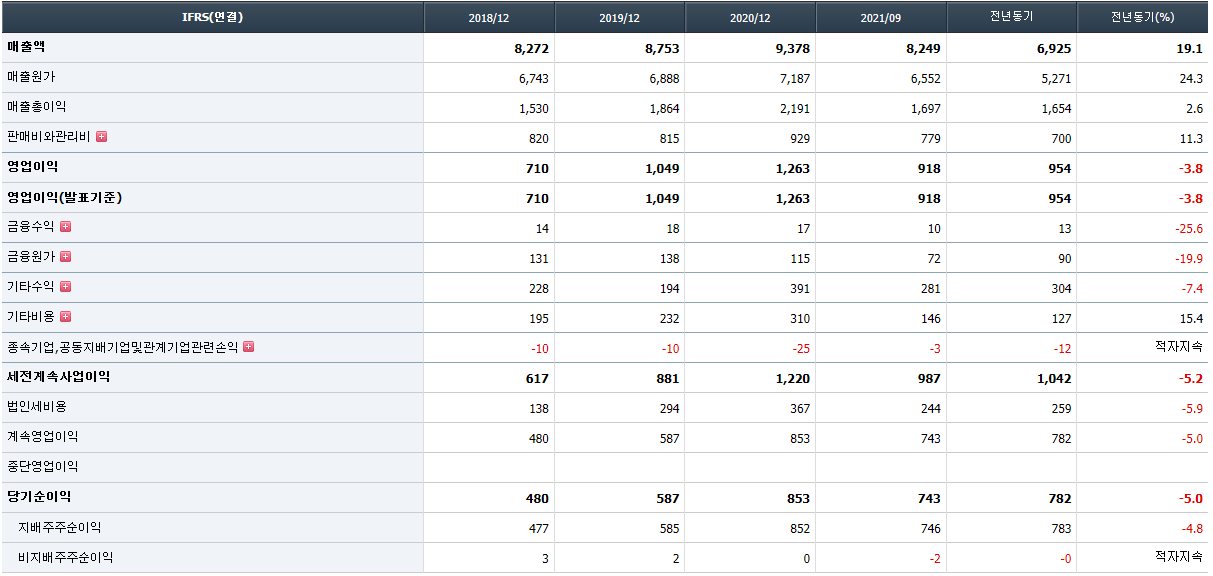The height and width of the screenshot is (576, 1213).
Task: Click 금융원가 change value -19.9
Action: click(1188, 258)
